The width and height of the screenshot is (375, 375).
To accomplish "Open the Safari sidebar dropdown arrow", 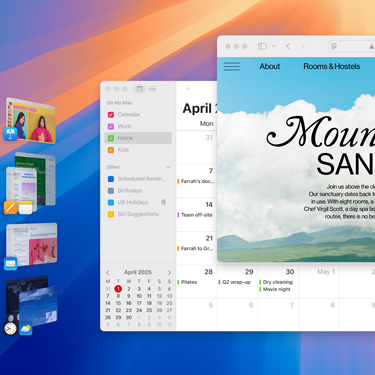I will coord(274,46).
